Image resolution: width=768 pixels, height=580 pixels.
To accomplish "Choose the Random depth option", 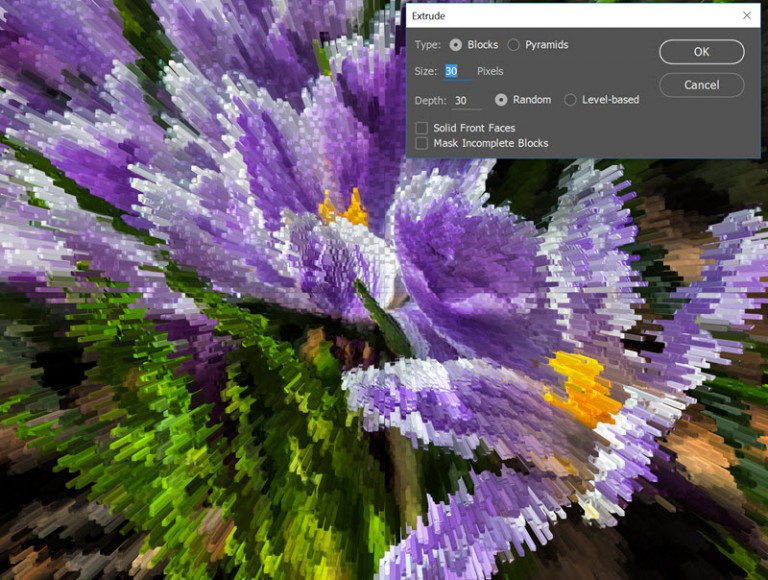I will click(x=501, y=100).
